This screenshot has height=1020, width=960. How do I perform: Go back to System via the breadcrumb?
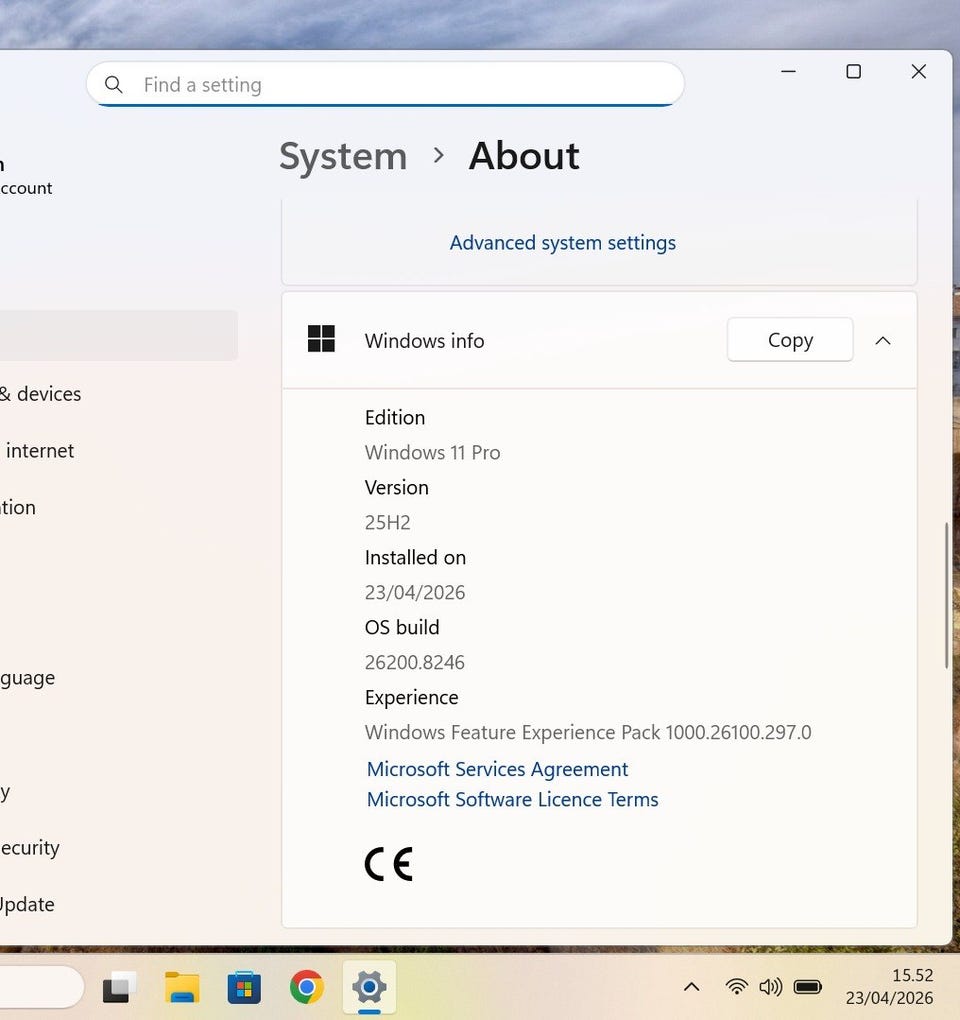(x=343, y=157)
